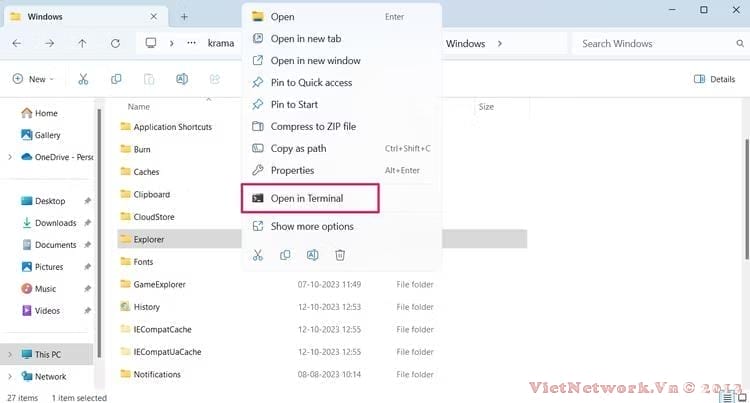Open a new tab with plus button
Image resolution: width=750 pixels, height=403 pixels.
[184, 16]
